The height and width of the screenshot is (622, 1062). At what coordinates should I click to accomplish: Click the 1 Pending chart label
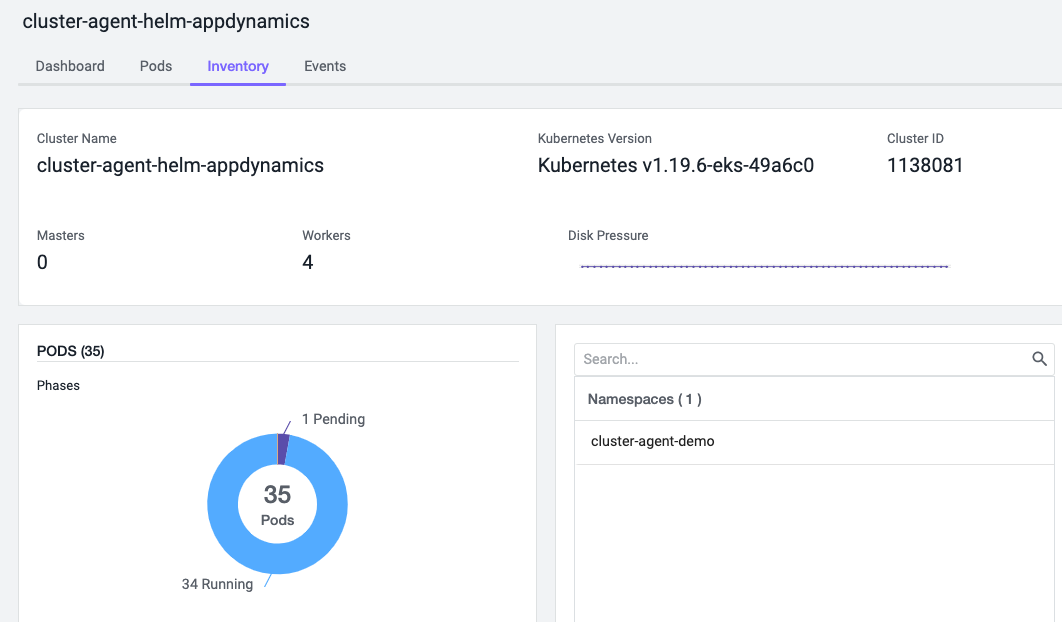333,419
